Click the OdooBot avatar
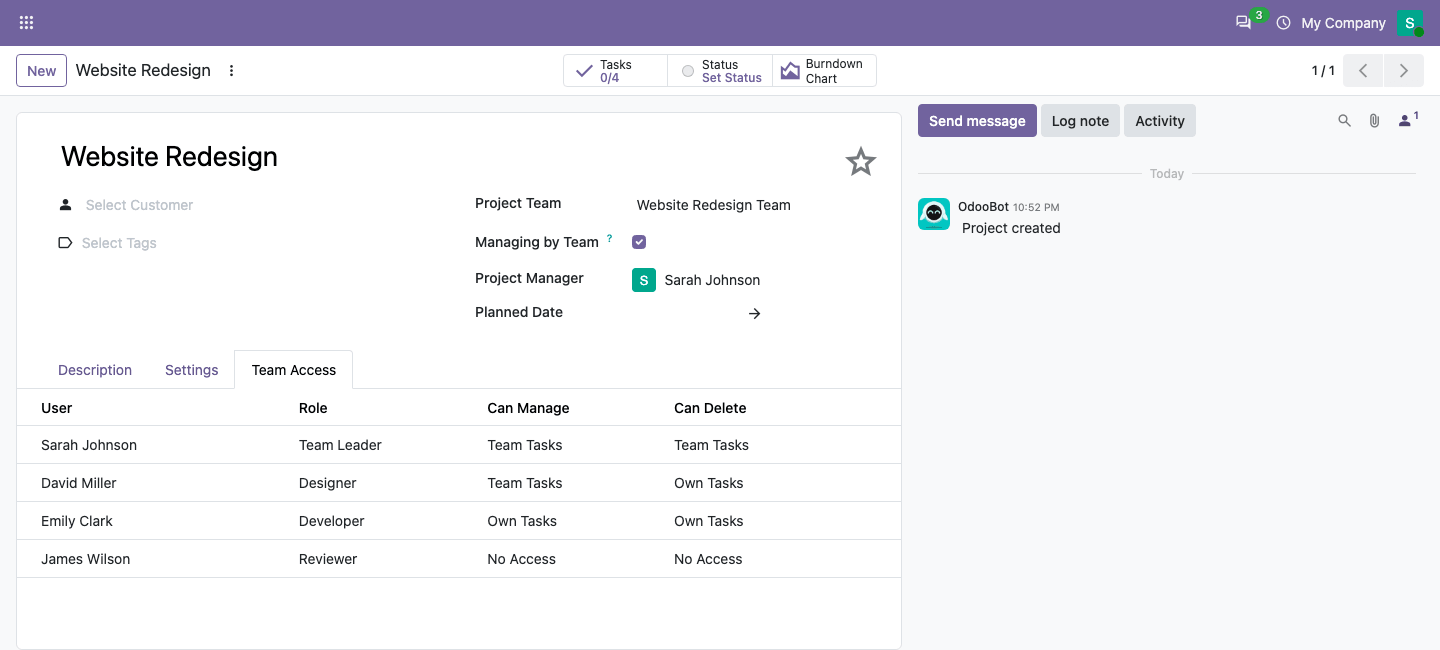This screenshot has height=650, width=1440. click(x=934, y=214)
